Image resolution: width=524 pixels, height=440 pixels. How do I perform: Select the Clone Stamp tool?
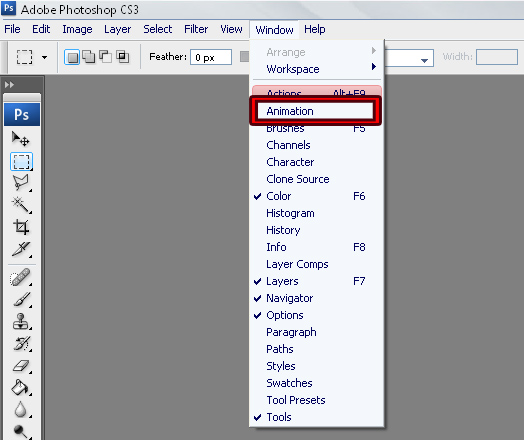point(21,321)
